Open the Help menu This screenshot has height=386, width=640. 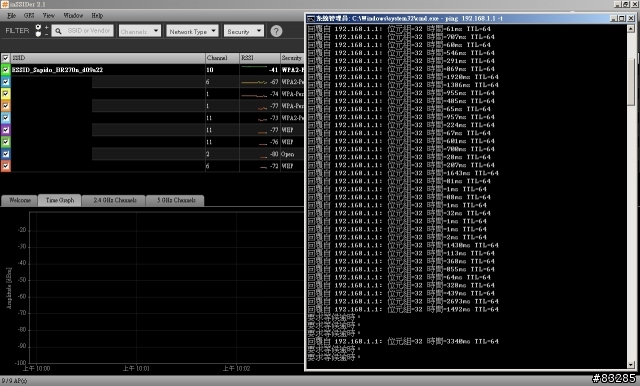[x=97, y=16]
